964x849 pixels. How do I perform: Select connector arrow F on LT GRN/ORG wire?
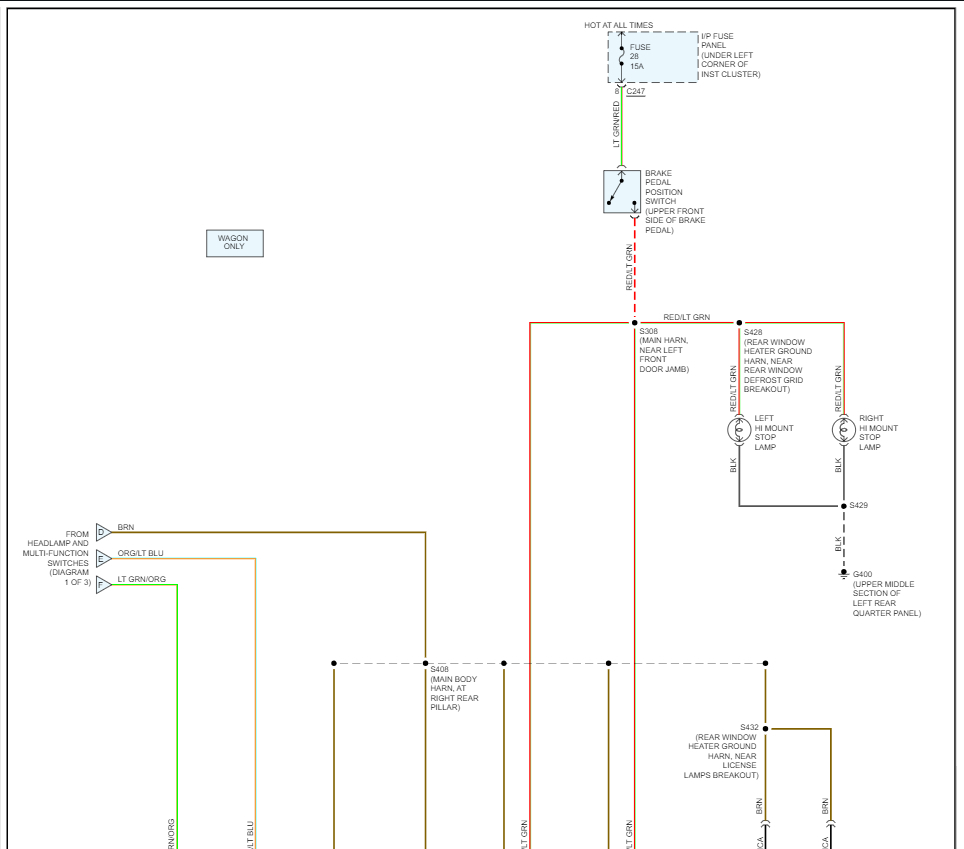coord(103,584)
